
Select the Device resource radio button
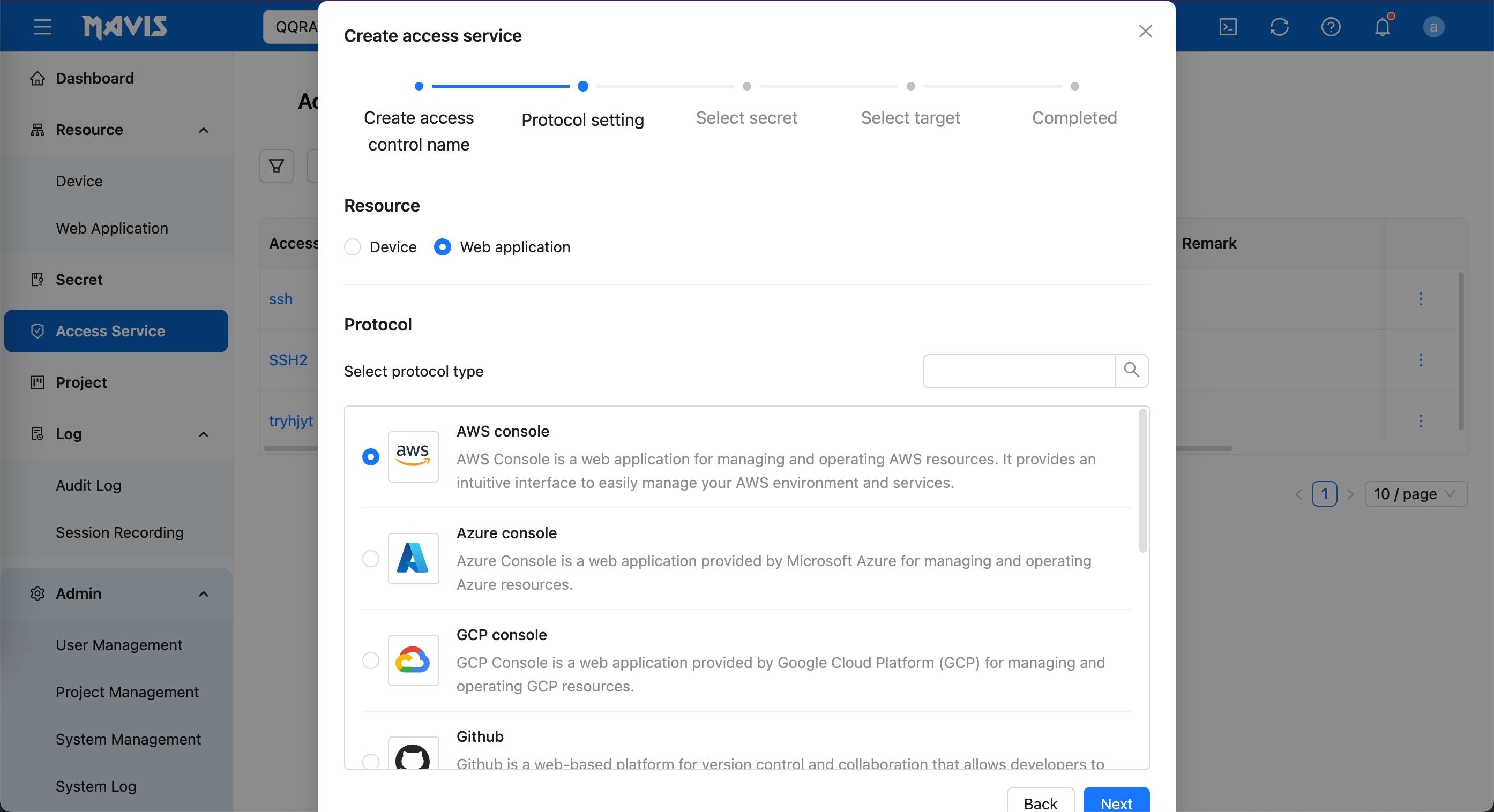point(352,247)
